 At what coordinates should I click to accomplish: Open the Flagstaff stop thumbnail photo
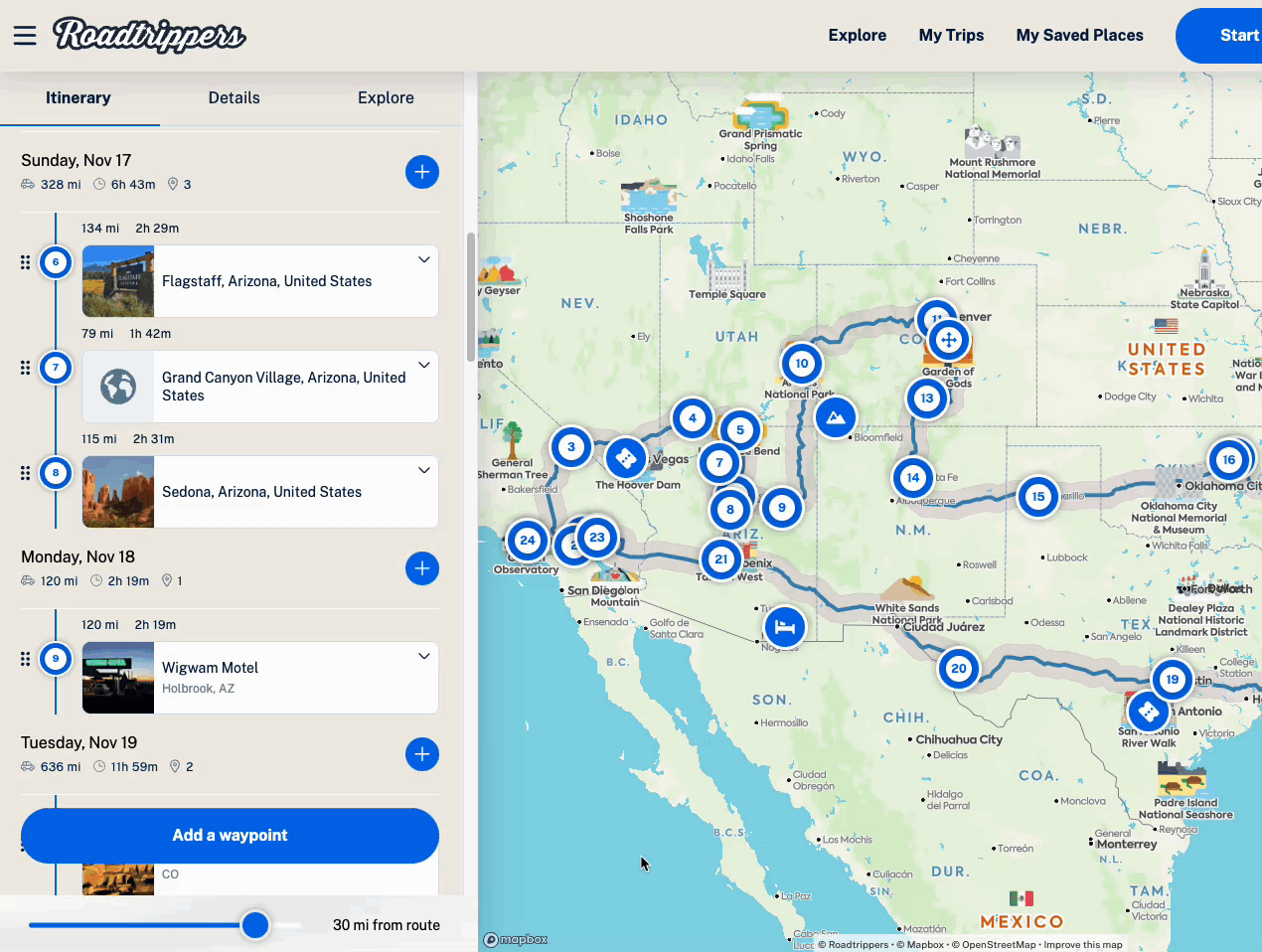coord(118,281)
